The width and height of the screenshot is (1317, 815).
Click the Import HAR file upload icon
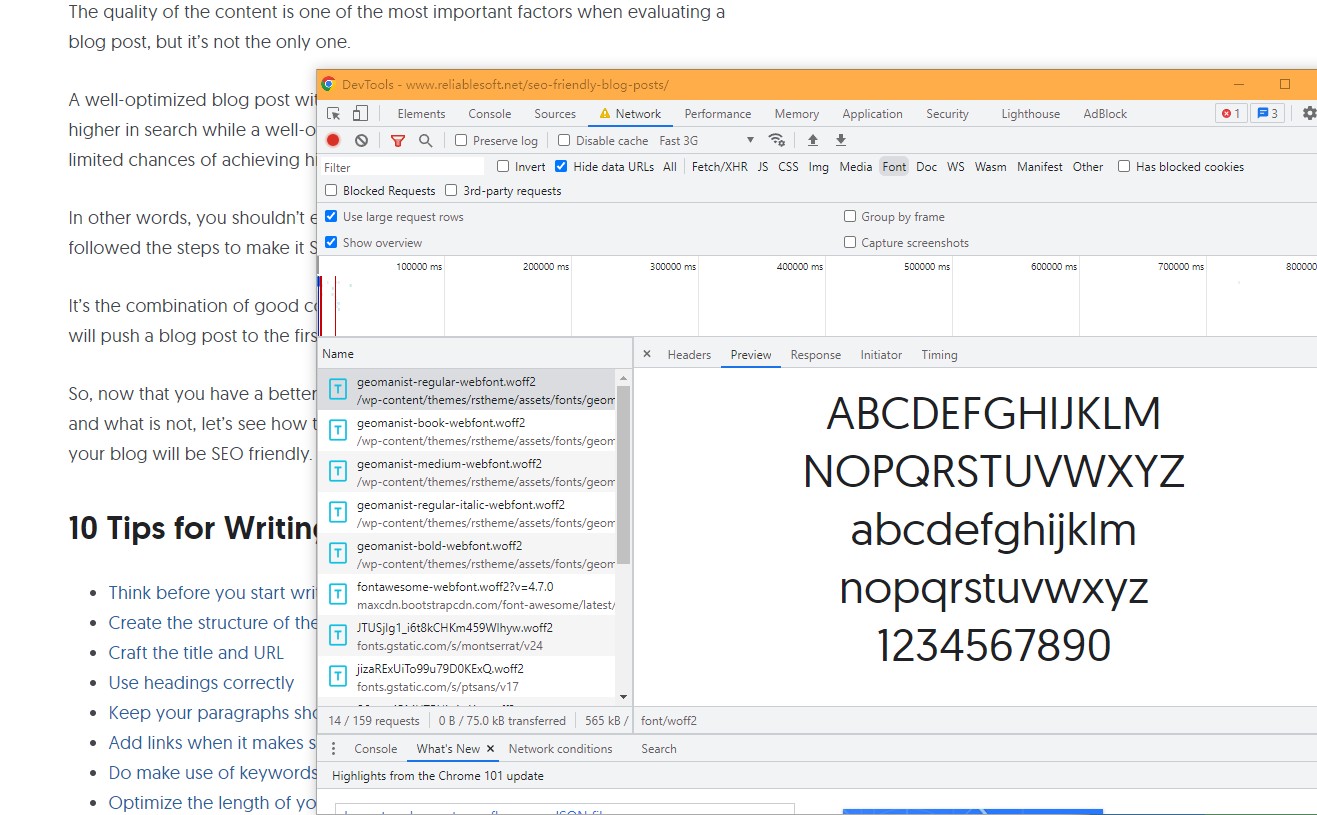tap(813, 141)
